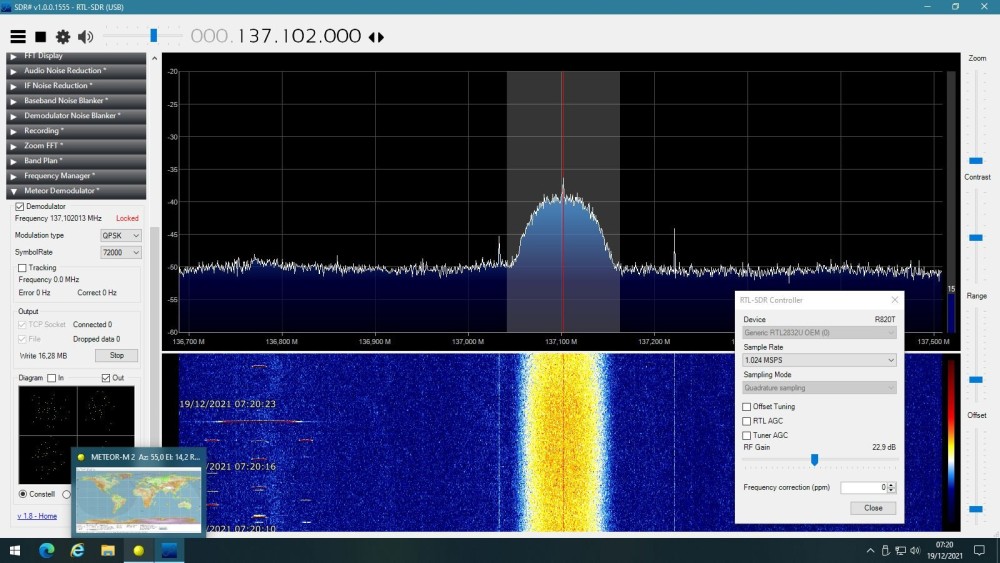The height and width of the screenshot is (563, 1000).
Task: Open the Sampling Mode Quadrature sampling dropdown
Action: pos(820,388)
